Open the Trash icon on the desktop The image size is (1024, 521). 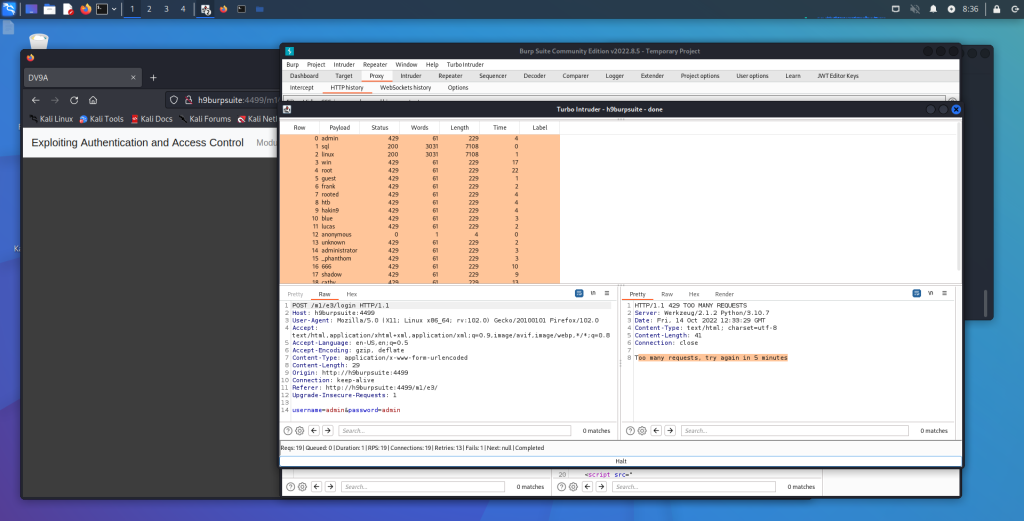pyautogui.click(x=39, y=40)
